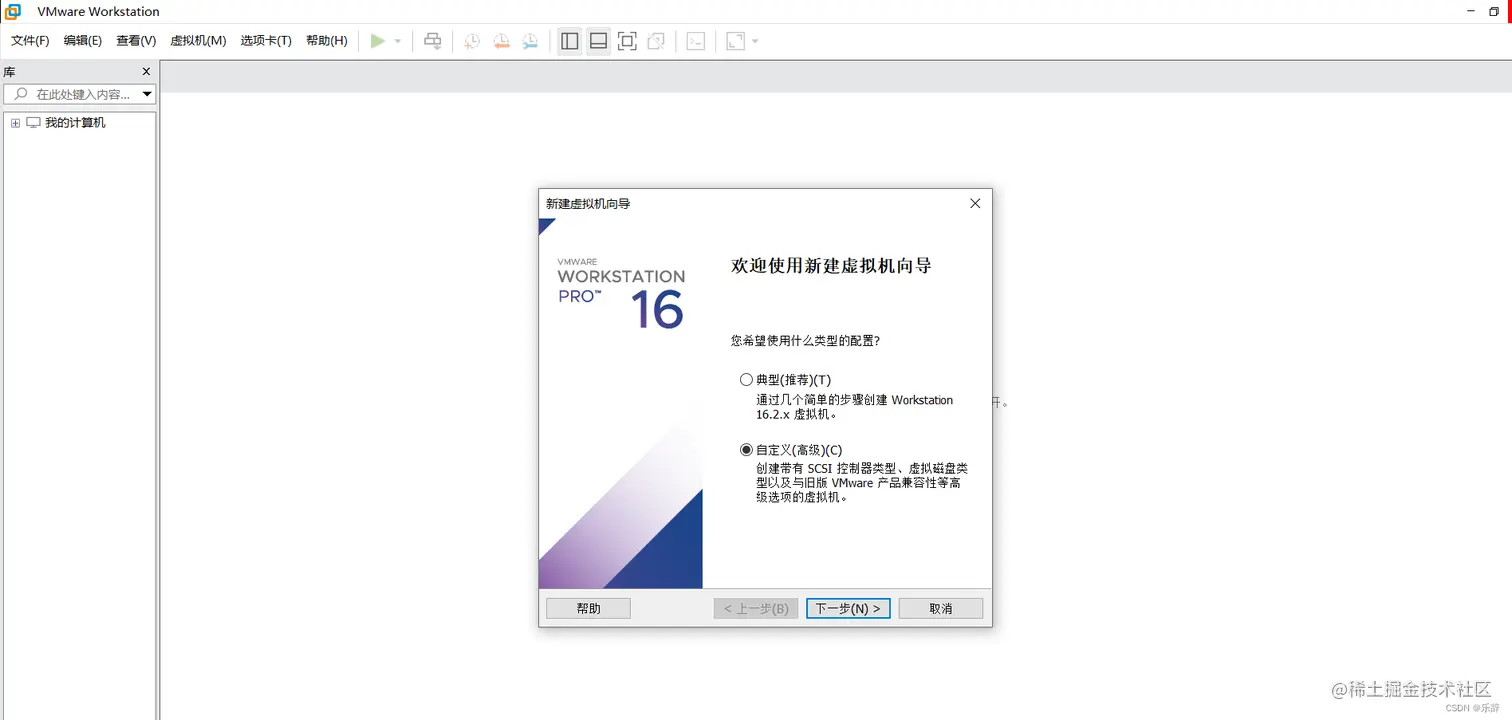
Task: Click the Send Ctrl+Alt+Del toolbar icon
Action: (x=432, y=41)
